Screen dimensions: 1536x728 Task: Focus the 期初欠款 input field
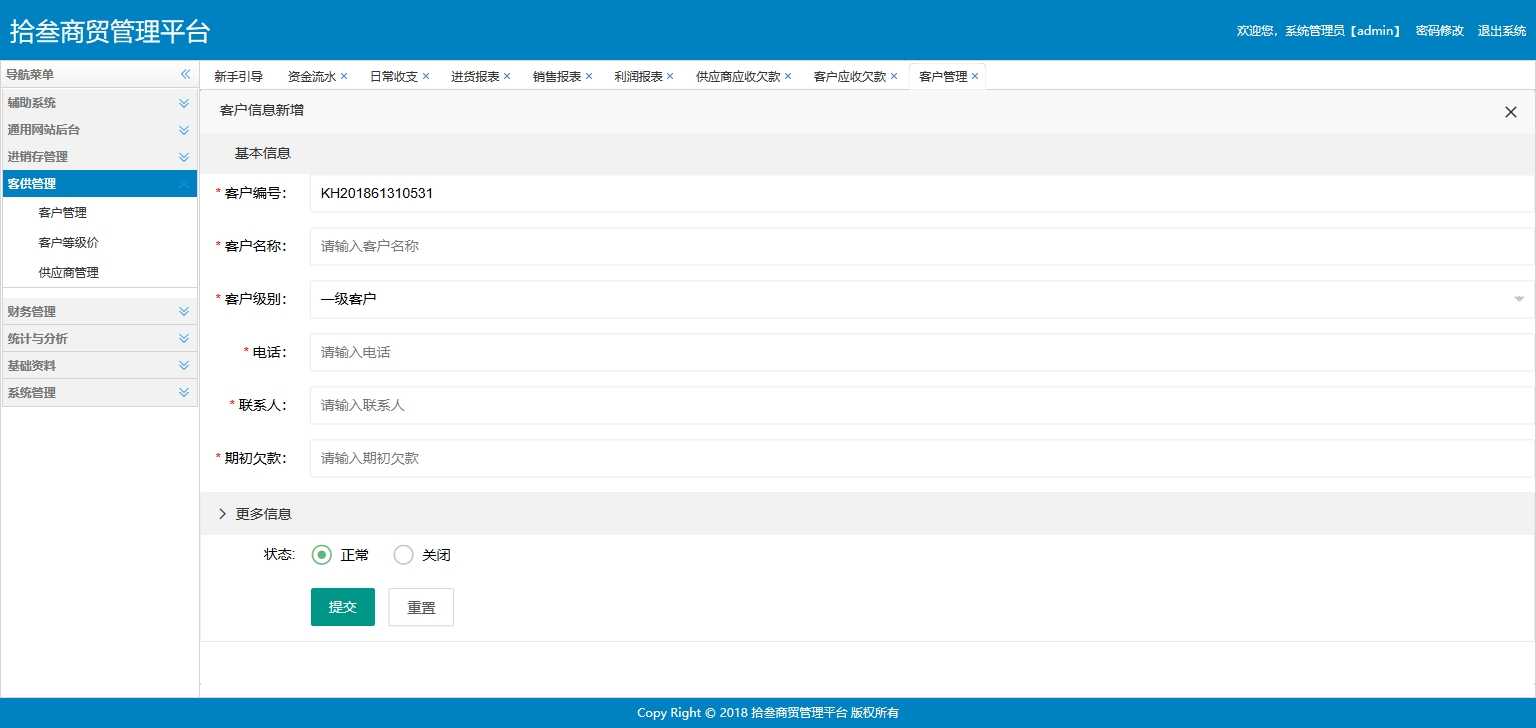pos(922,458)
